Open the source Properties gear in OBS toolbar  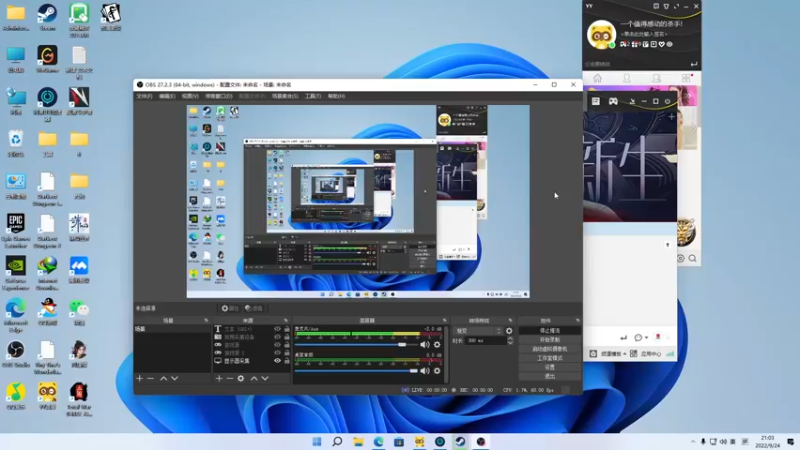230,308
